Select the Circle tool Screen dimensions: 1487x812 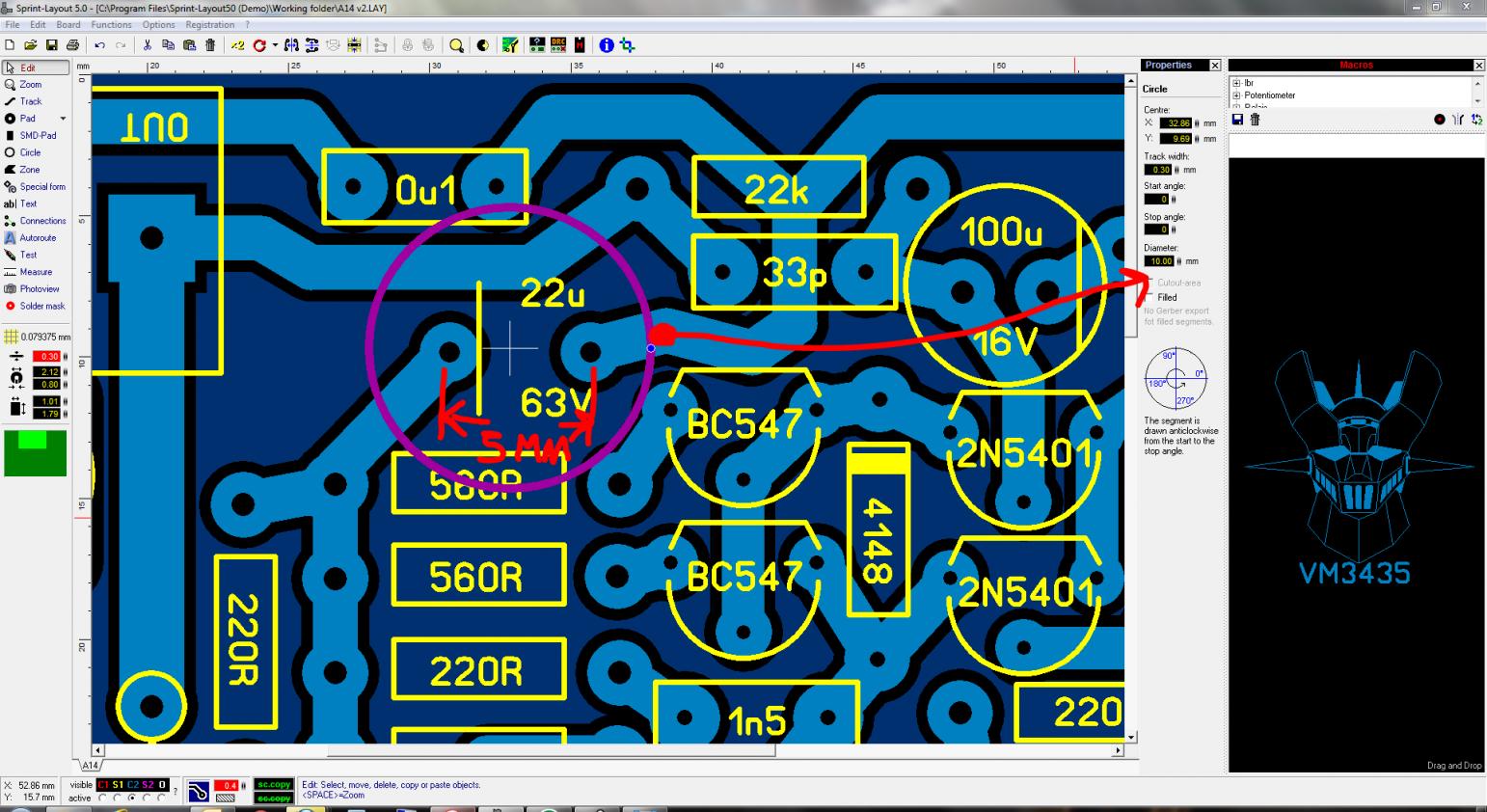(30, 152)
